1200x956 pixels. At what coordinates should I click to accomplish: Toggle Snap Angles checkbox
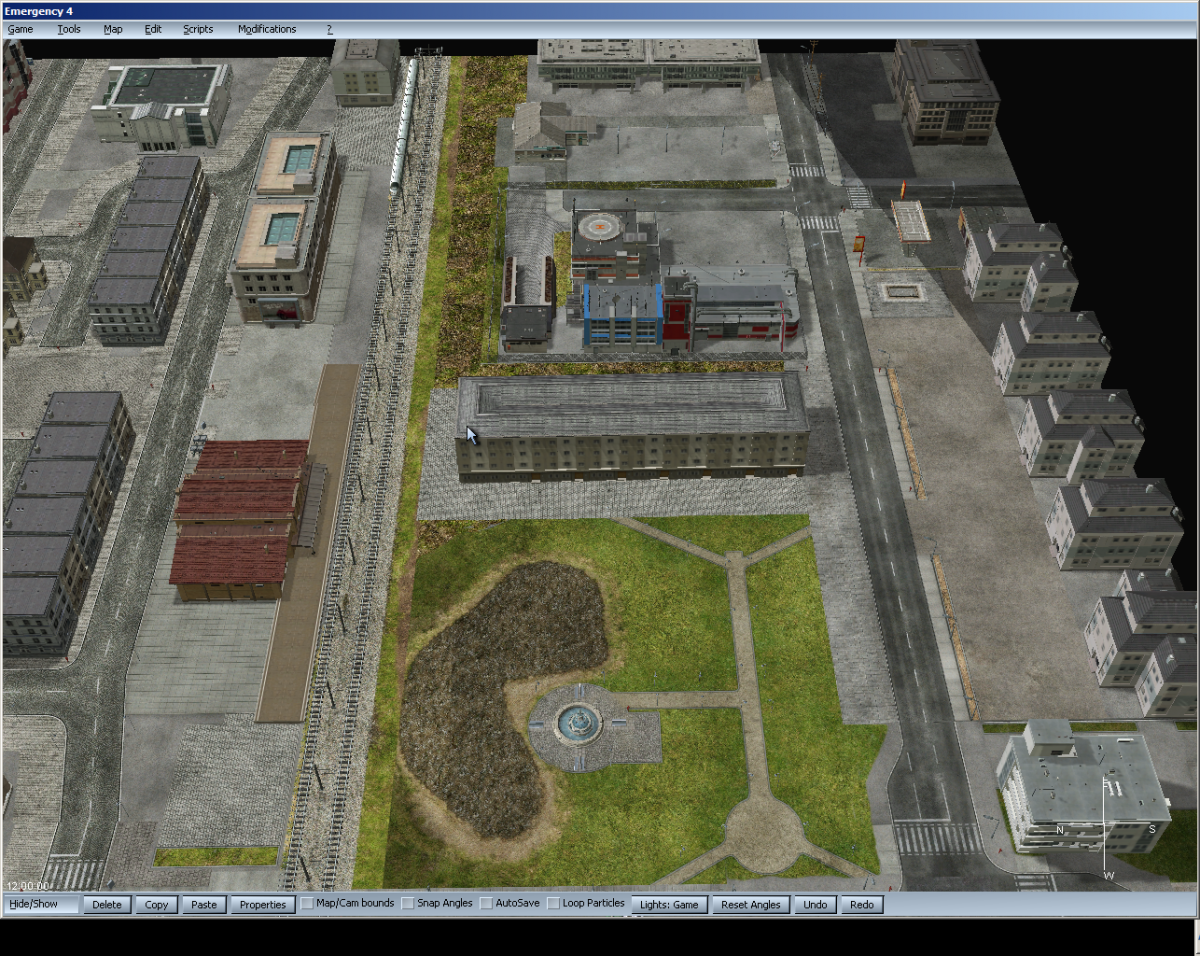407,903
